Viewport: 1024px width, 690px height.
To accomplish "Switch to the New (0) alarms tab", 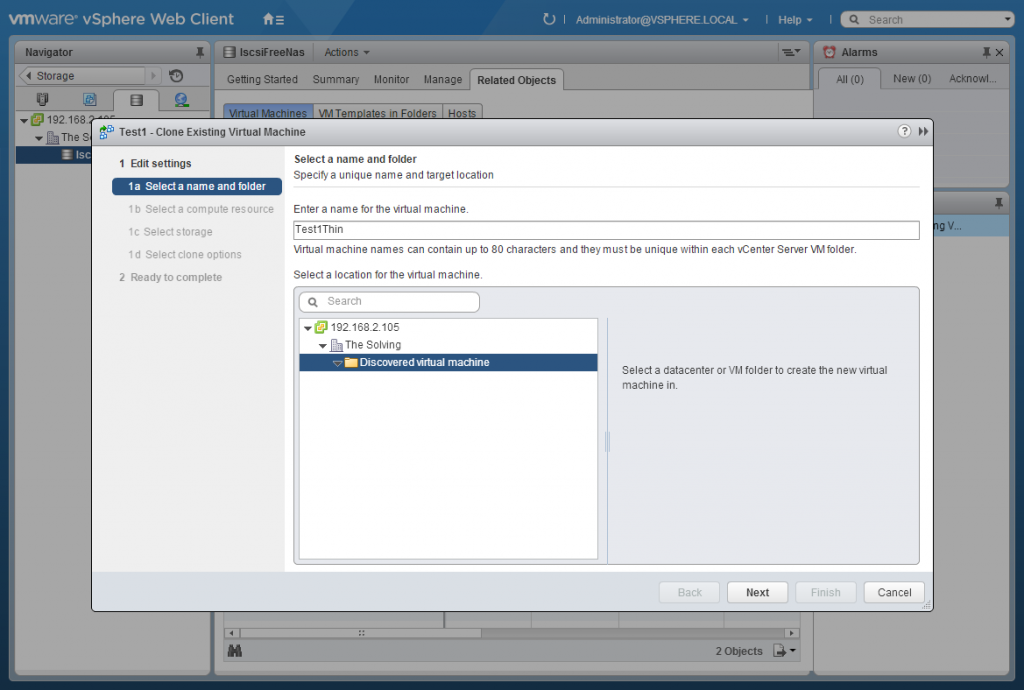I will click(x=912, y=78).
